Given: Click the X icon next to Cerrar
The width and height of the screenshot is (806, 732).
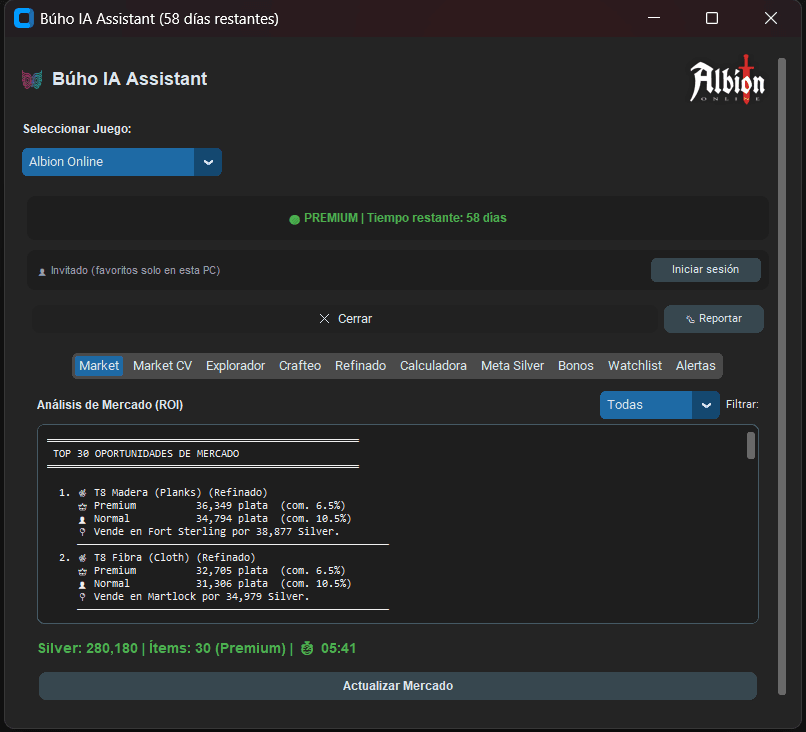Looking at the screenshot, I should [324, 319].
